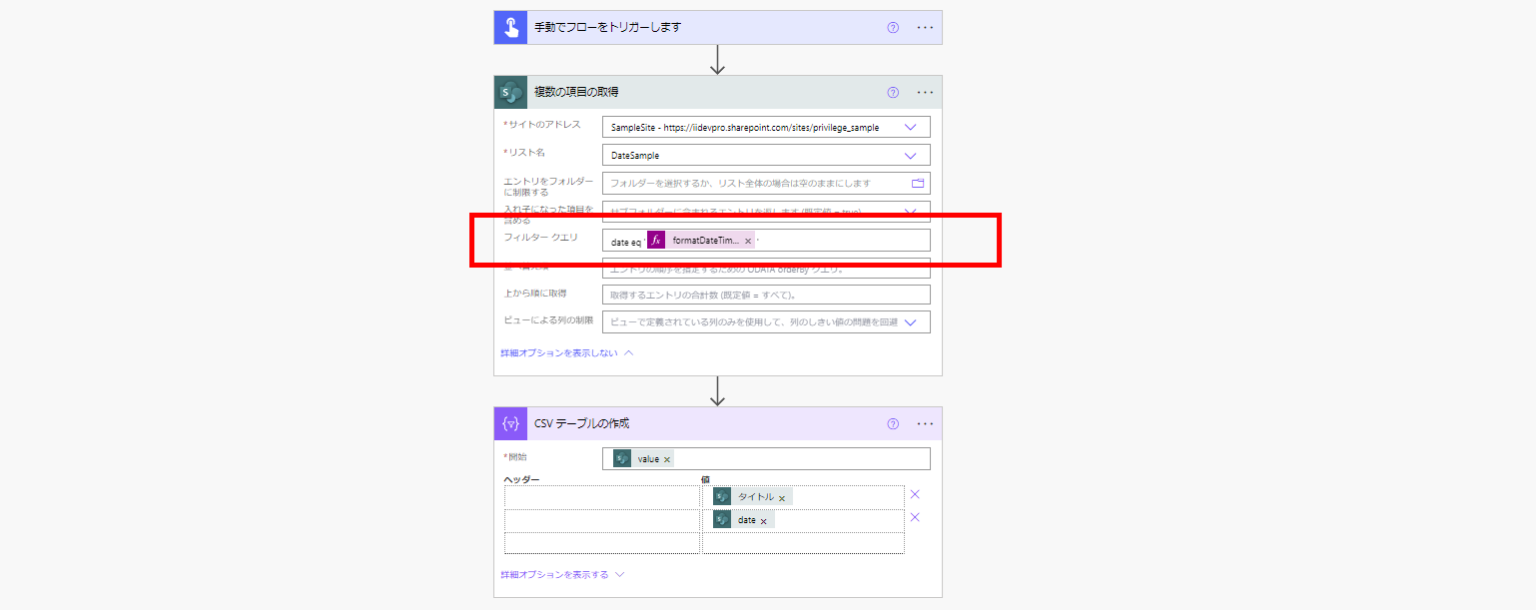Click the Data Operations {v} icon on CSV card

click(510, 423)
